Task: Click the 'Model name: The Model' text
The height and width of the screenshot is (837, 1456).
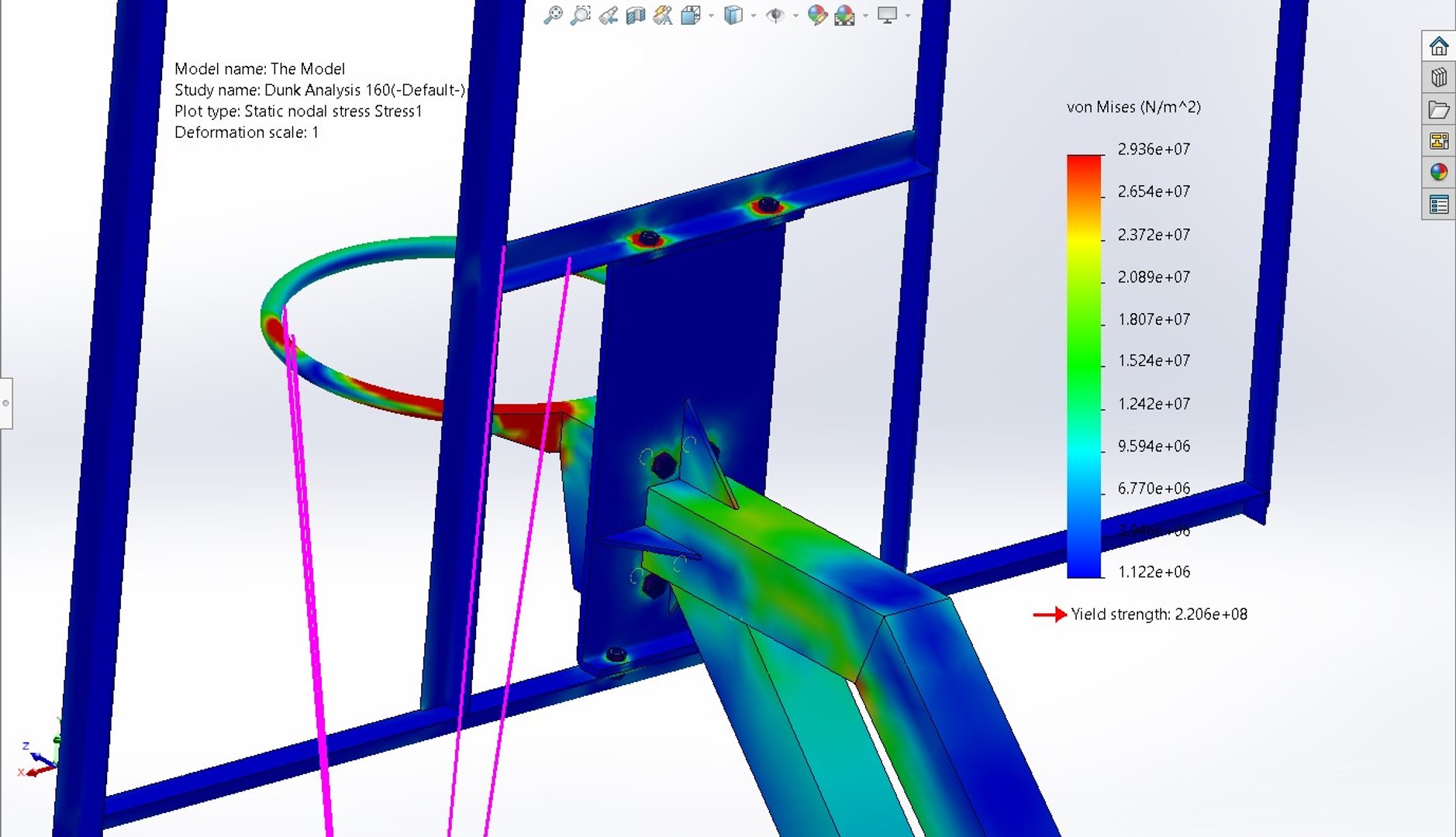Action: pos(260,69)
